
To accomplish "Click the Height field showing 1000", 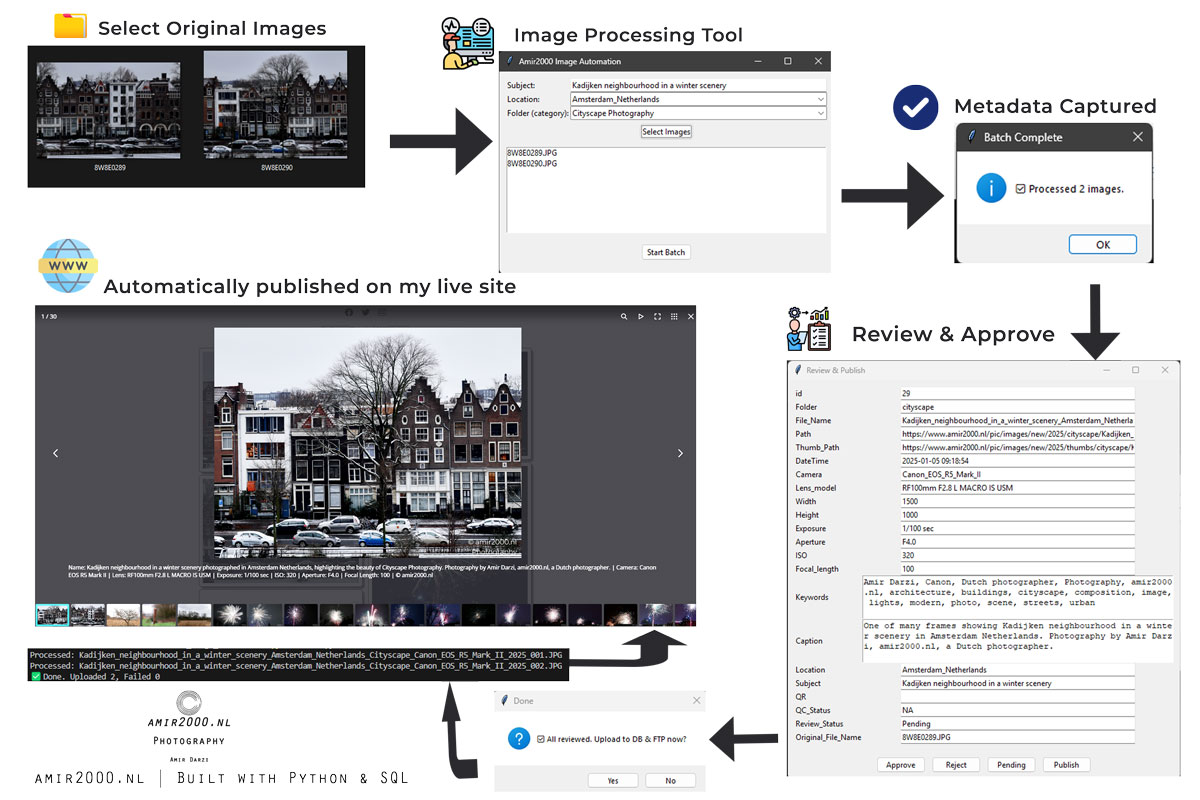I will point(1017,515).
